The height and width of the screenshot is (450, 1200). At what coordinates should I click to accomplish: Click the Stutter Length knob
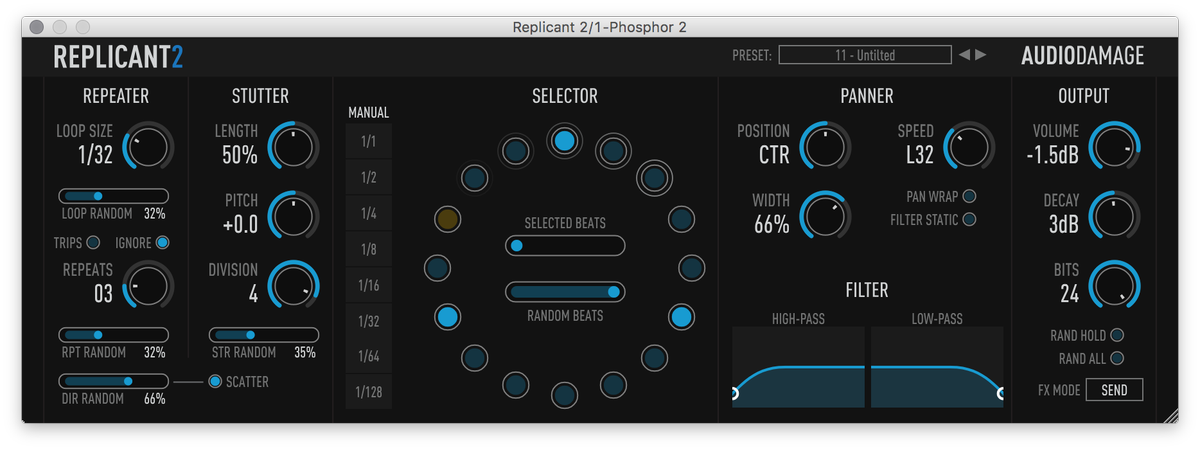coord(293,147)
